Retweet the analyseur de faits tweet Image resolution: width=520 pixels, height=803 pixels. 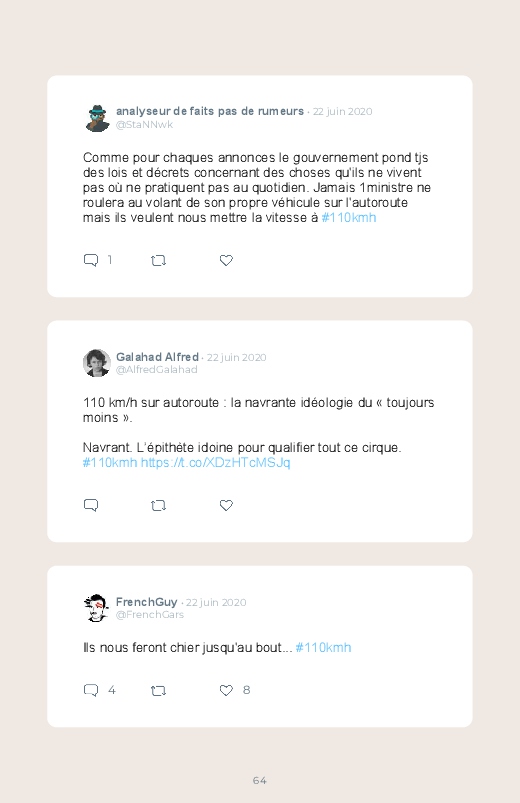158,261
